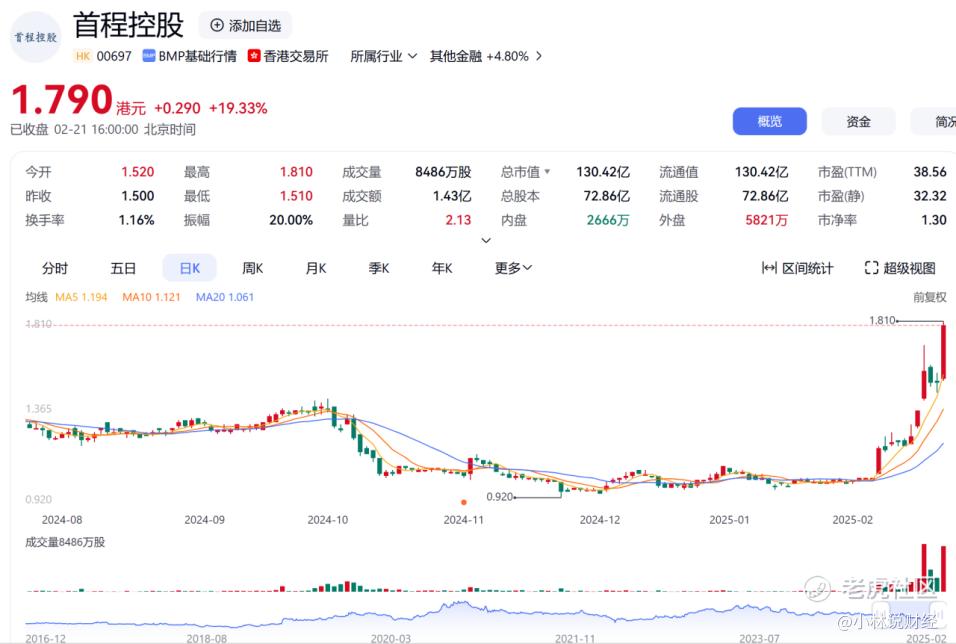Click the plus icon in 添加自选

point(216,25)
